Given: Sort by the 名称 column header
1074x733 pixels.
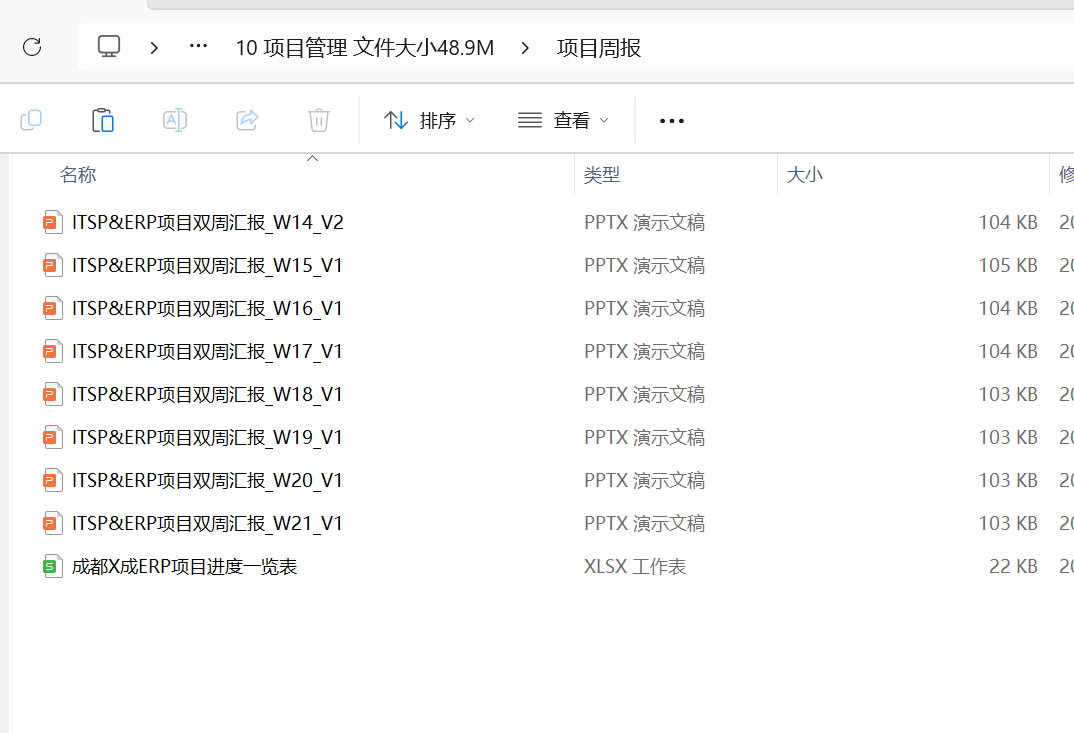Looking at the screenshot, I should pos(78,175).
